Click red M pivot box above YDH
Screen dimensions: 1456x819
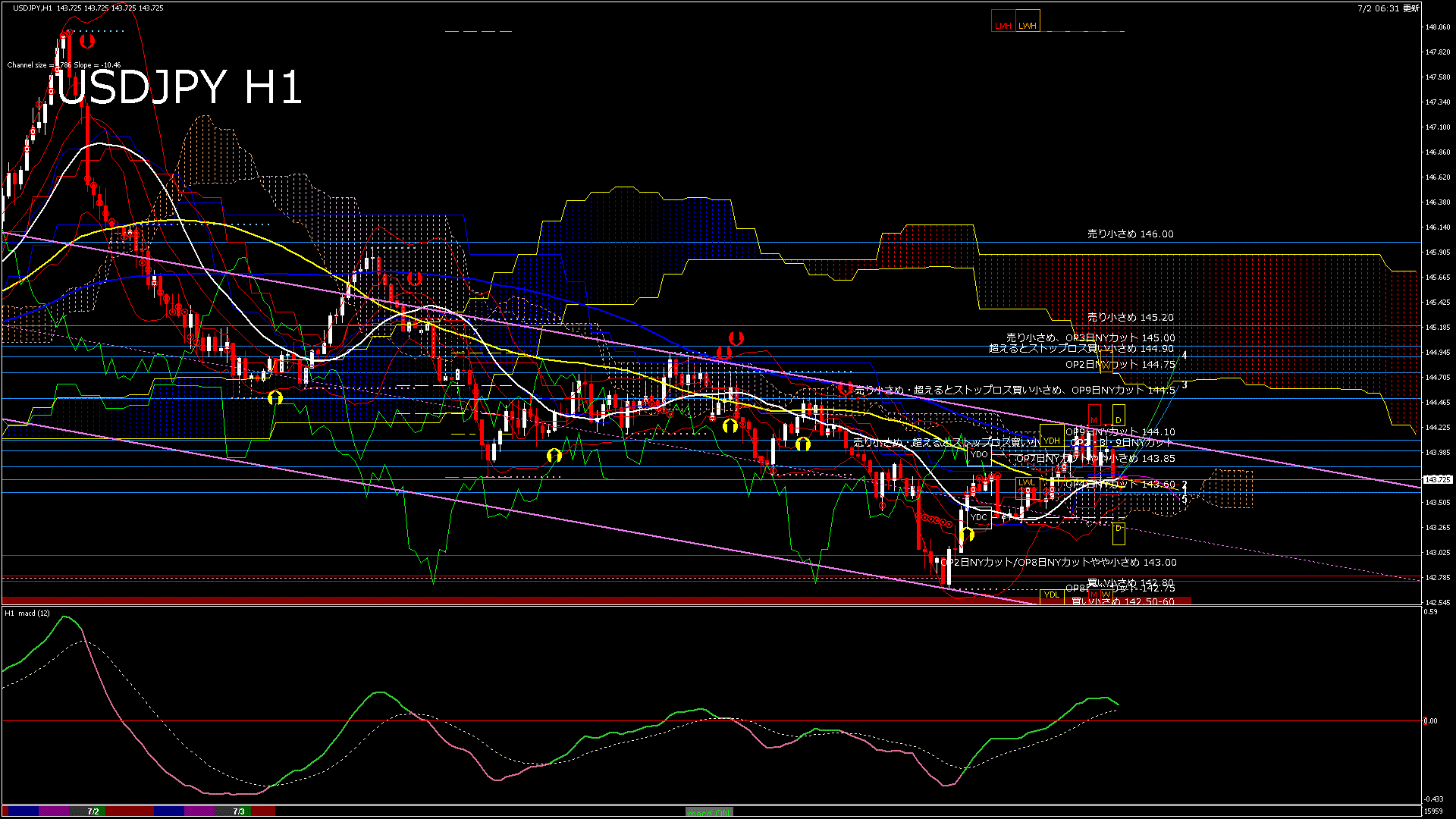(x=1094, y=416)
